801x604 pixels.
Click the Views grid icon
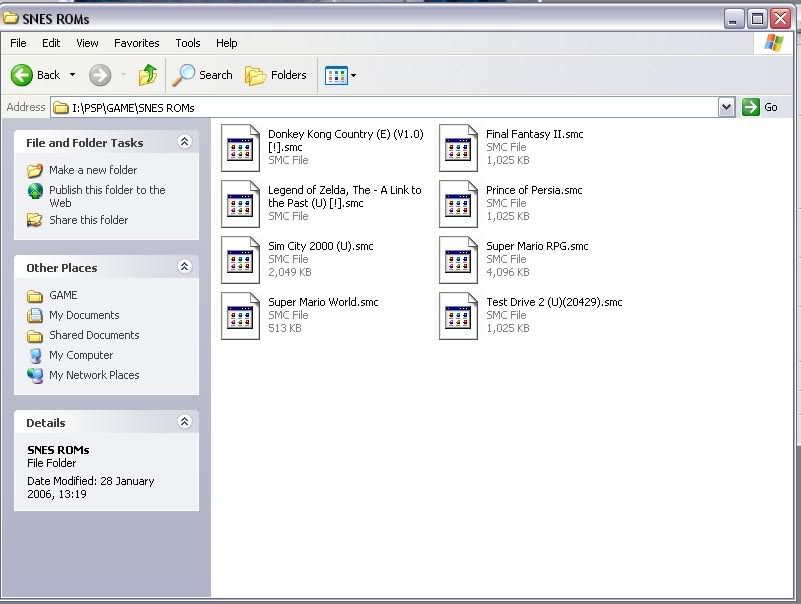[x=336, y=76]
